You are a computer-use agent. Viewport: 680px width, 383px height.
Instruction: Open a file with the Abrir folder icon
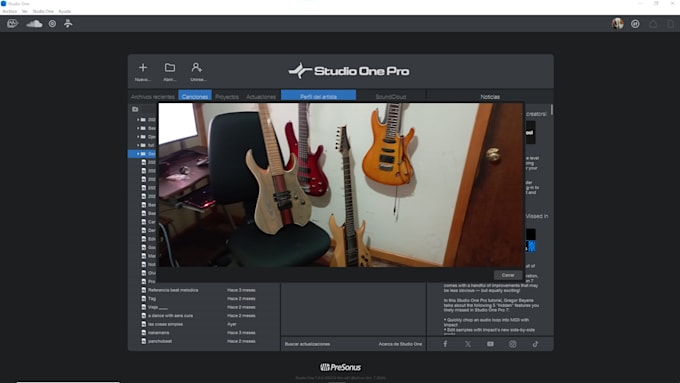pyautogui.click(x=170, y=68)
